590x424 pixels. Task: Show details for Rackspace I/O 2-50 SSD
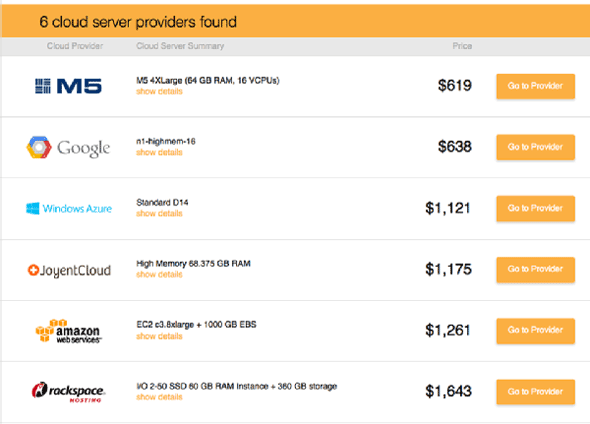(159, 397)
